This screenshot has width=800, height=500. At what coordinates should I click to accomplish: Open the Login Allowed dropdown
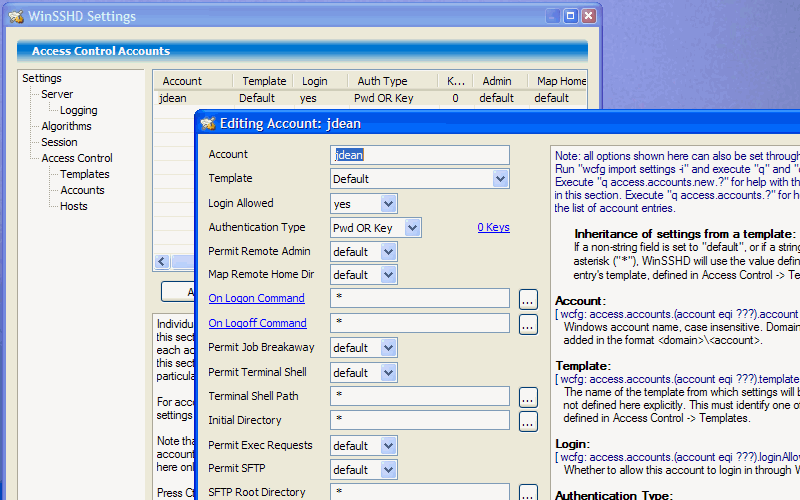(x=388, y=204)
